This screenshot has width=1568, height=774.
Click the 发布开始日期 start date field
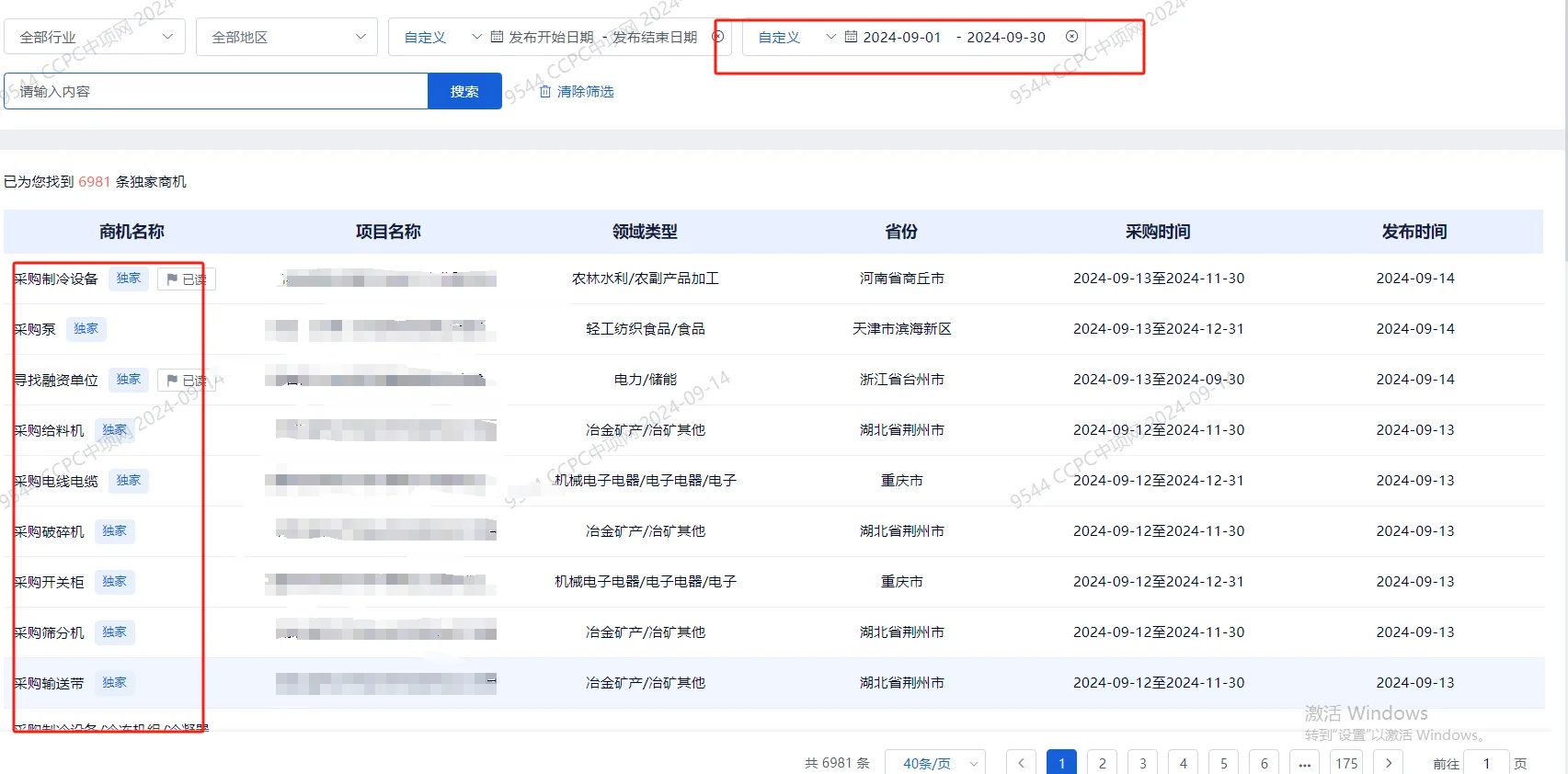click(551, 37)
